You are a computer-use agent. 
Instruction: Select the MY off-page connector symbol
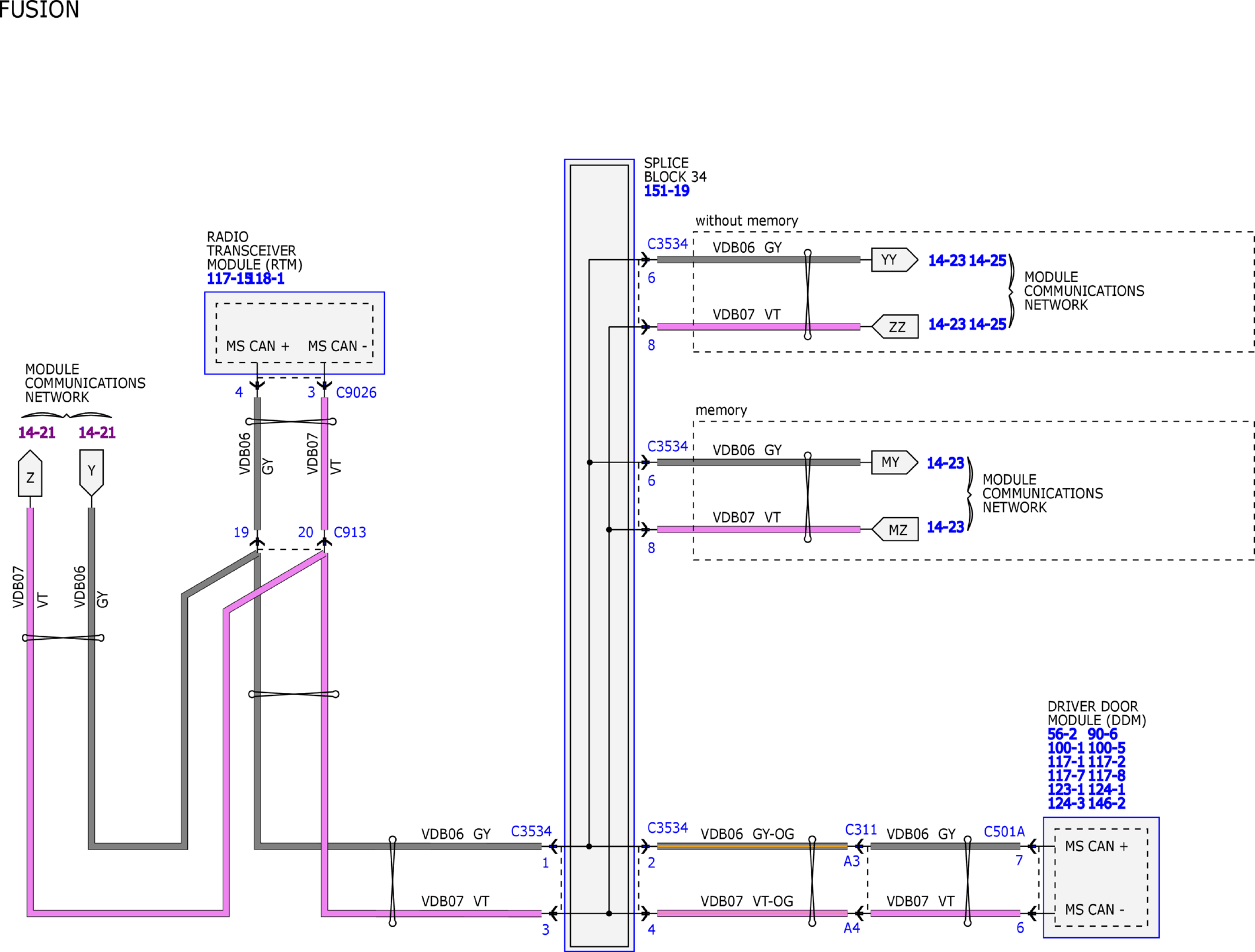894,462
